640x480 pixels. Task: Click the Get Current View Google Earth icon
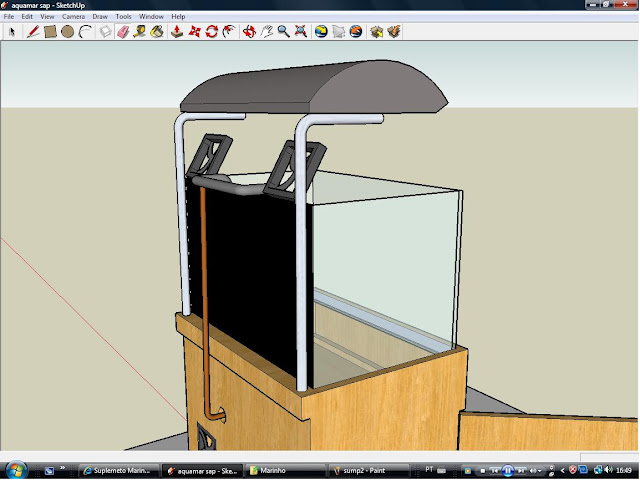point(321,32)
